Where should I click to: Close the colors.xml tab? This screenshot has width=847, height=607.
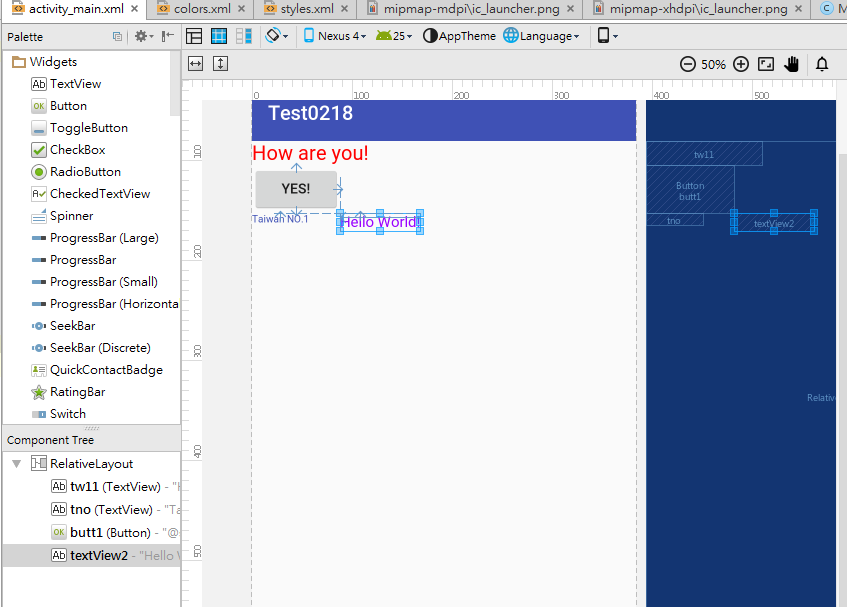(x=241, y=9)
